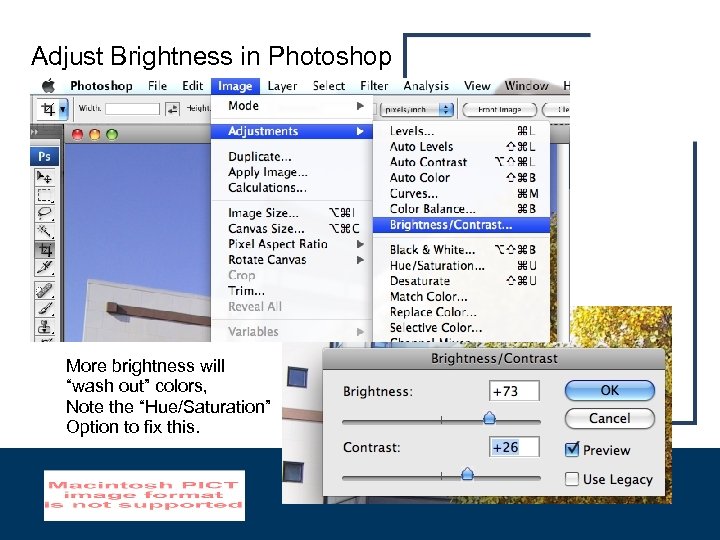Click the red close window button

[77, 135]
